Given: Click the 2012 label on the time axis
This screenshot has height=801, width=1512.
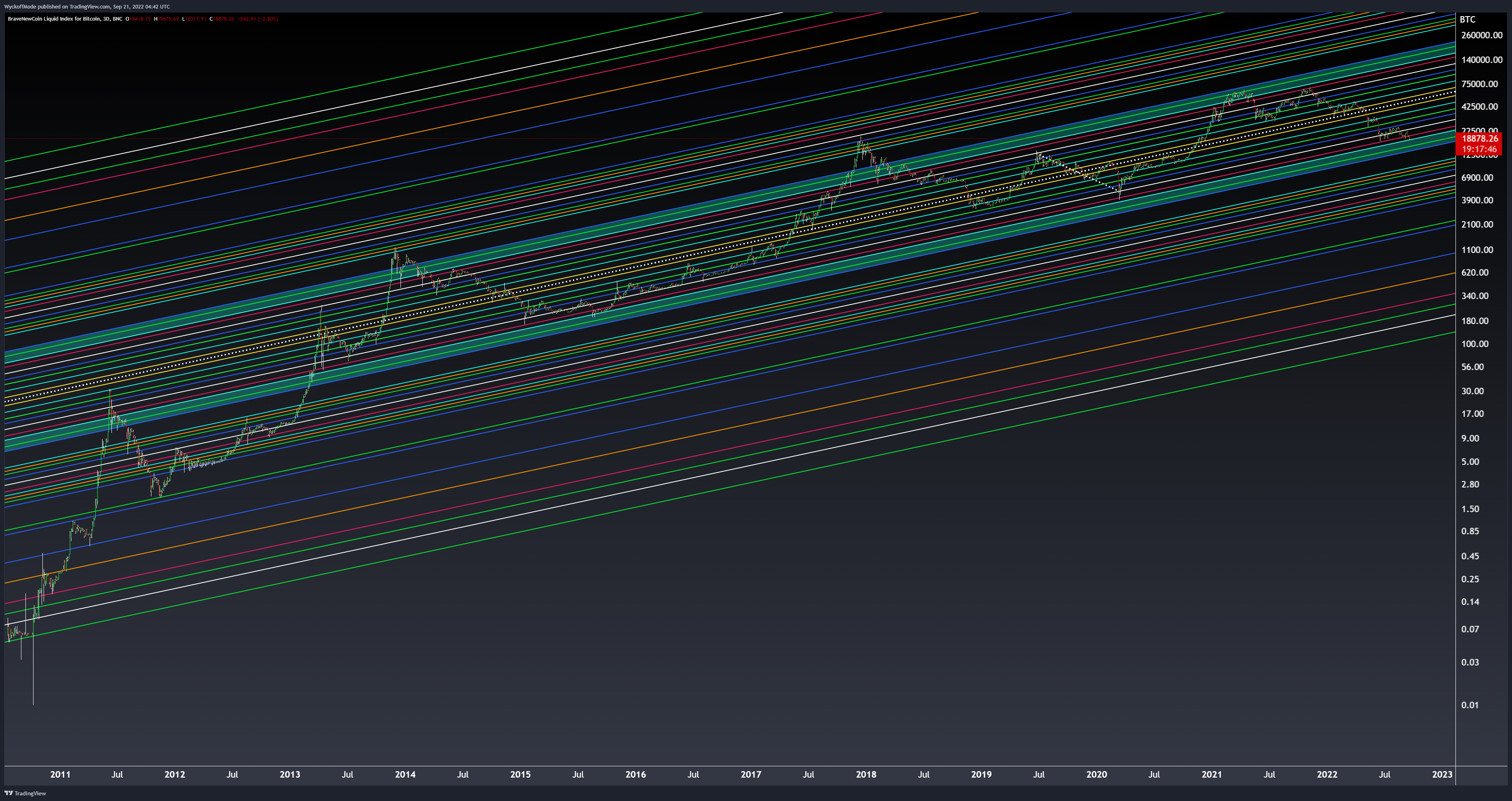Looking at the screenshot, I should coord(174,774).
